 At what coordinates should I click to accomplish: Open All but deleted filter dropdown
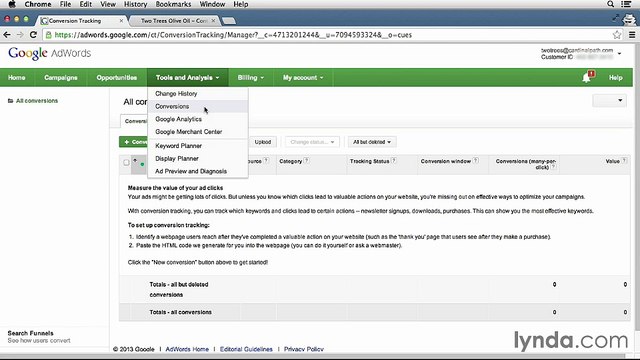click(372, 142)
